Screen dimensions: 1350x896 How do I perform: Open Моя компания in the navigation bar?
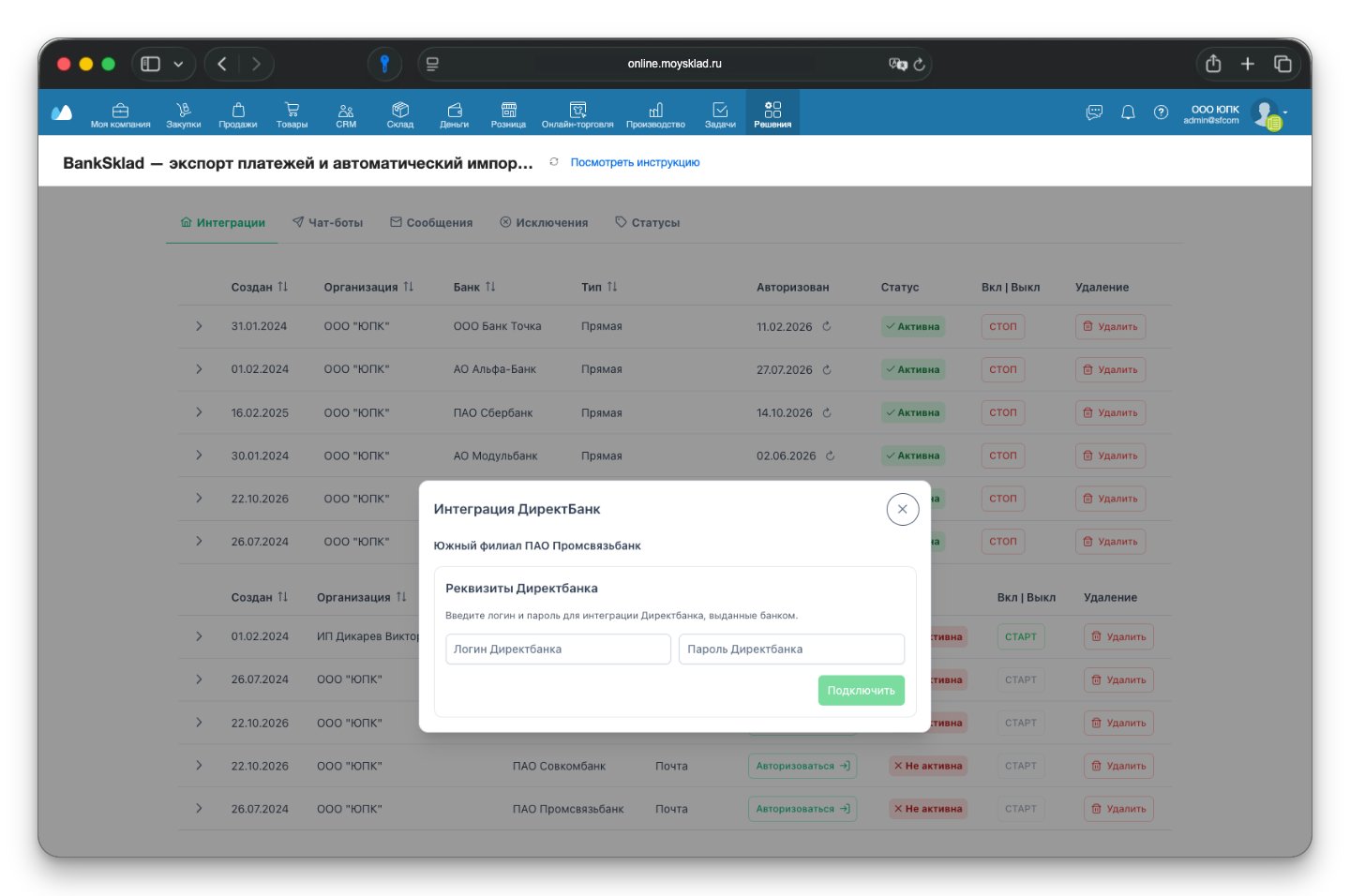point(121,114)
